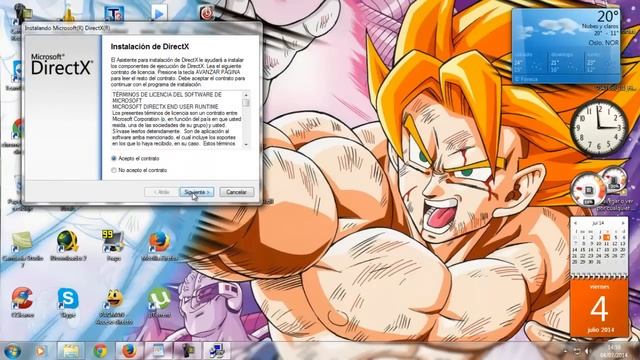
Task: Open the weather gadget showing 20°
Action: [x=566, y=46]
